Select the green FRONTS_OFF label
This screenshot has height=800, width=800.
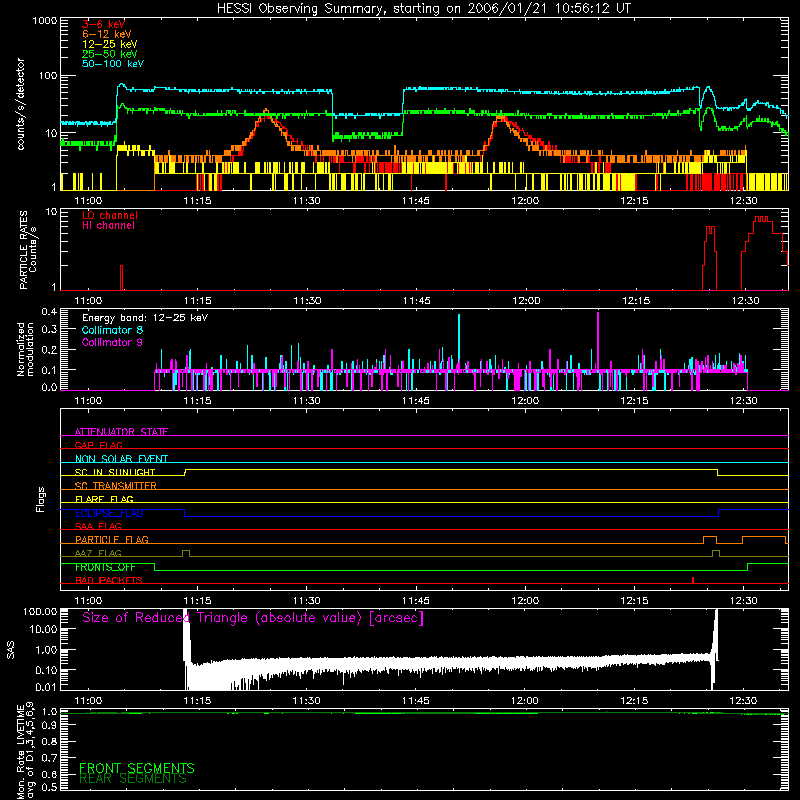point(105,567)
